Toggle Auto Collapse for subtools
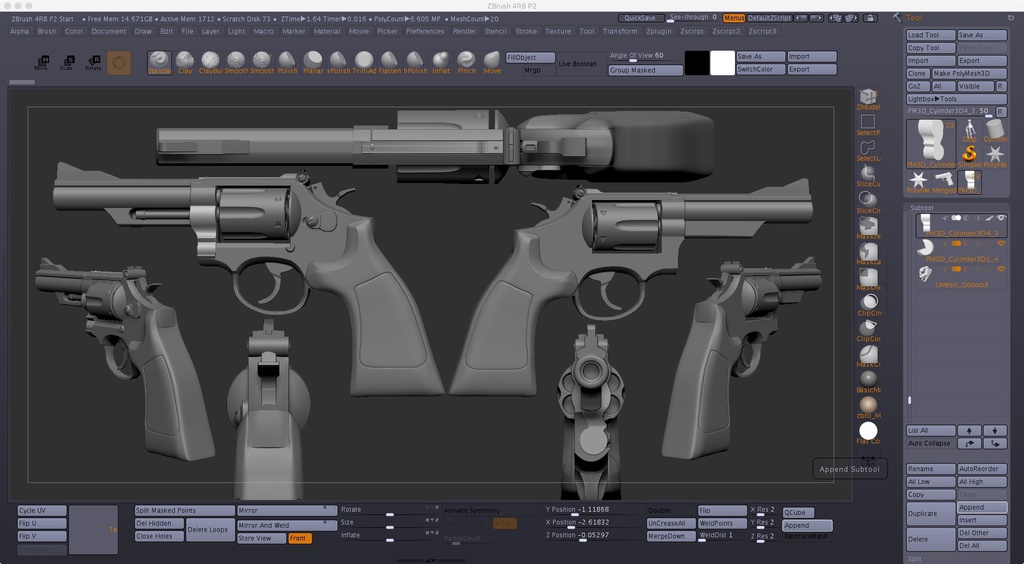 [x=930, y=443]
